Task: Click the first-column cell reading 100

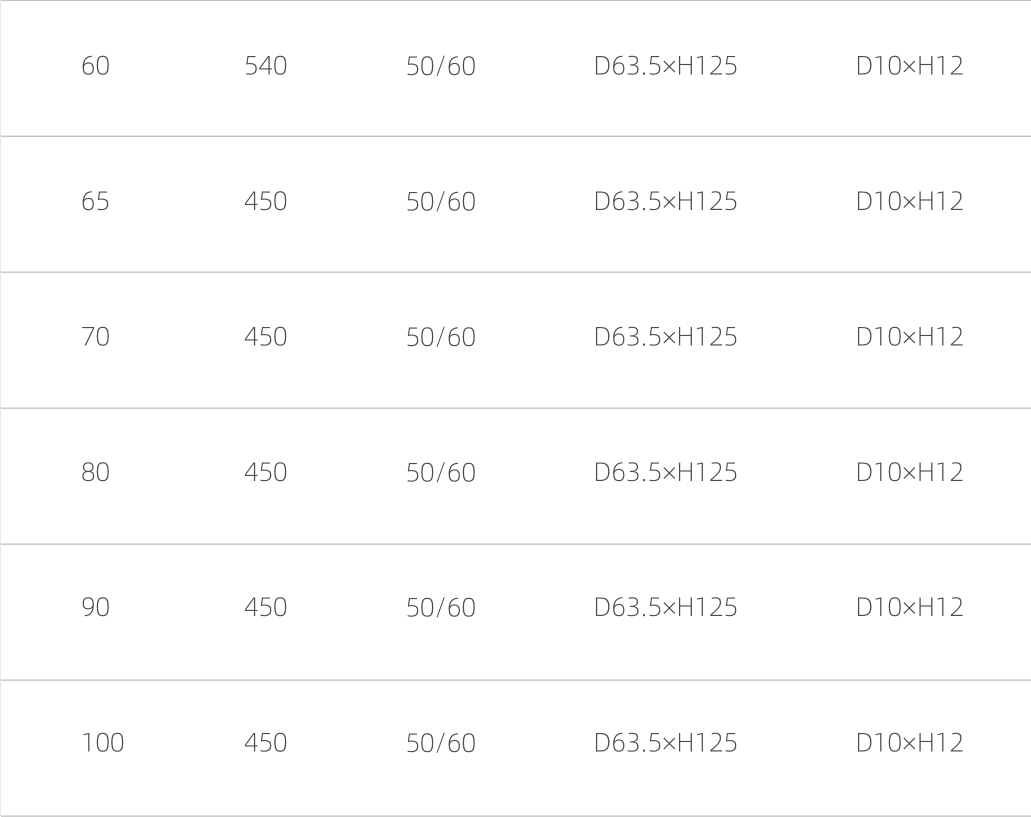Action: [x=102, y=744]
